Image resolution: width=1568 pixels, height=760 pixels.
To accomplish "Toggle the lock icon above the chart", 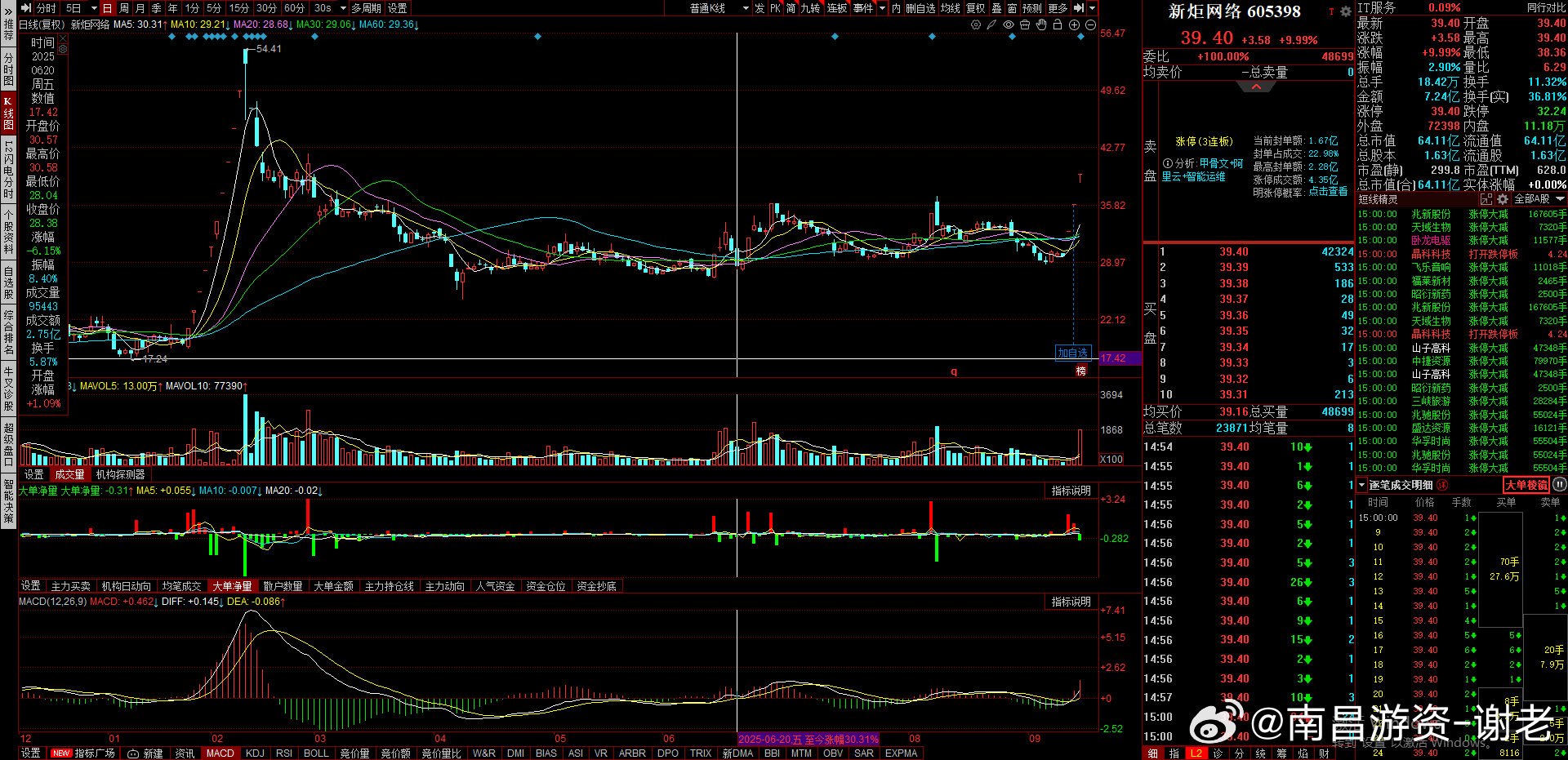I will tap(1058, 25).
